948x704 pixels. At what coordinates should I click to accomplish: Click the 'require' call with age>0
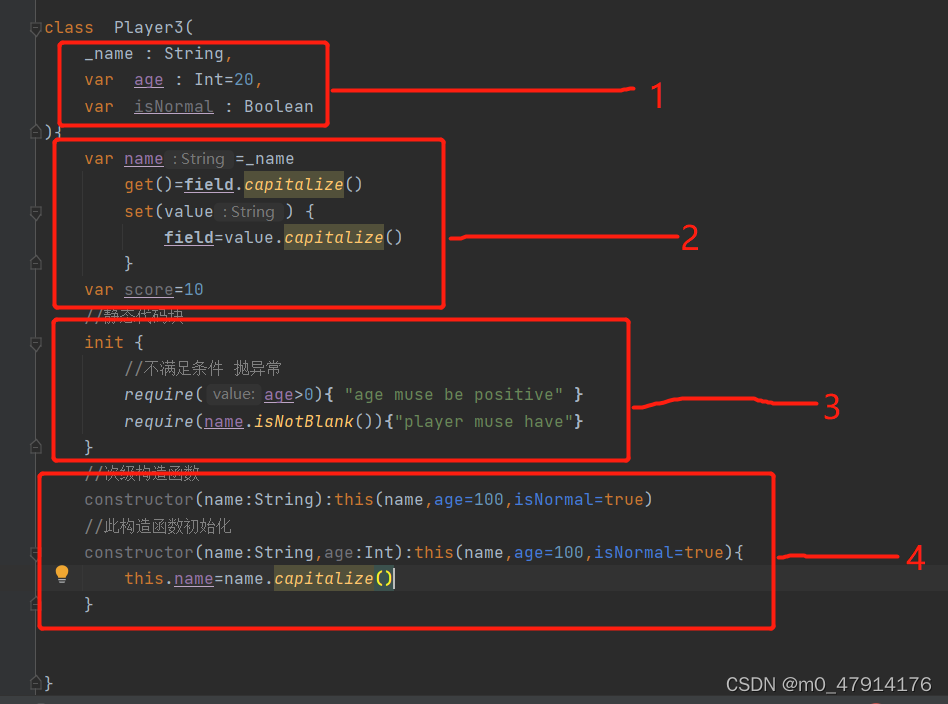(158, 395)
